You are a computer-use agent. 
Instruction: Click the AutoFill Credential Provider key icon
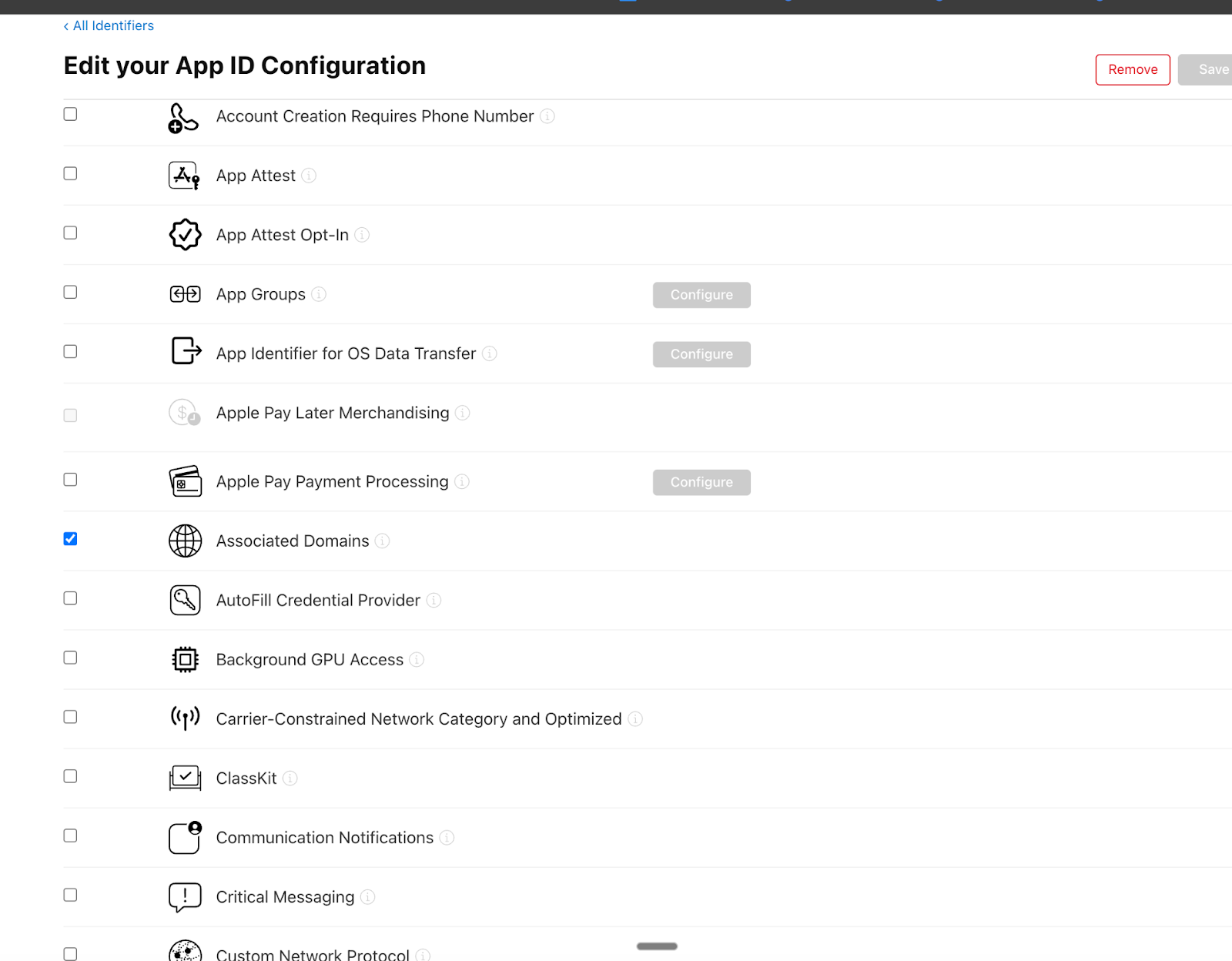coord(184,600)
